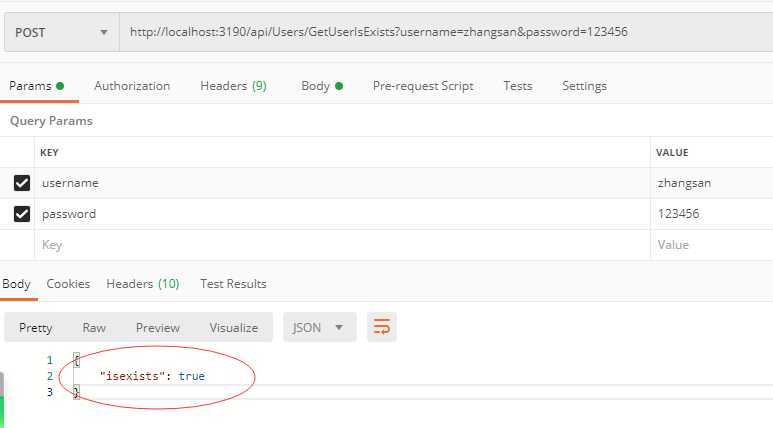The width and height of the screenshot is (773, 428).
Task: Switch to the request Body tab
Action: 322,86
